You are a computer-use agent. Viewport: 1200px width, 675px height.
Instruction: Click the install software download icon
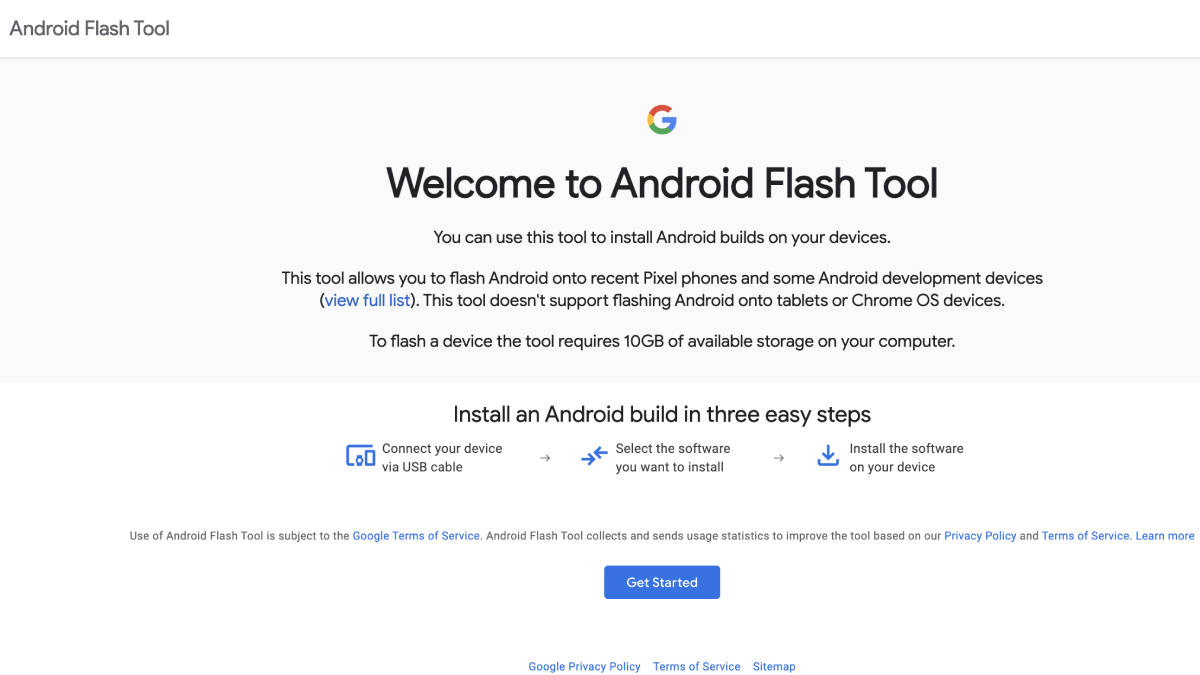tap(827, 456)
